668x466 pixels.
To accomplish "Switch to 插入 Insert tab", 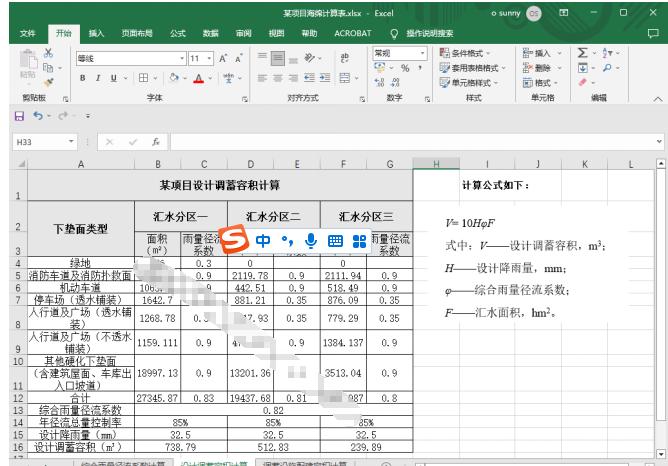I will click(x=96, y=33).
